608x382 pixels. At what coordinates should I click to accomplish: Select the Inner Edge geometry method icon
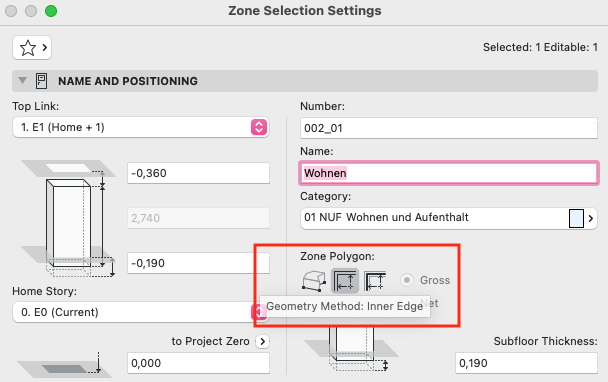point(345,281)
